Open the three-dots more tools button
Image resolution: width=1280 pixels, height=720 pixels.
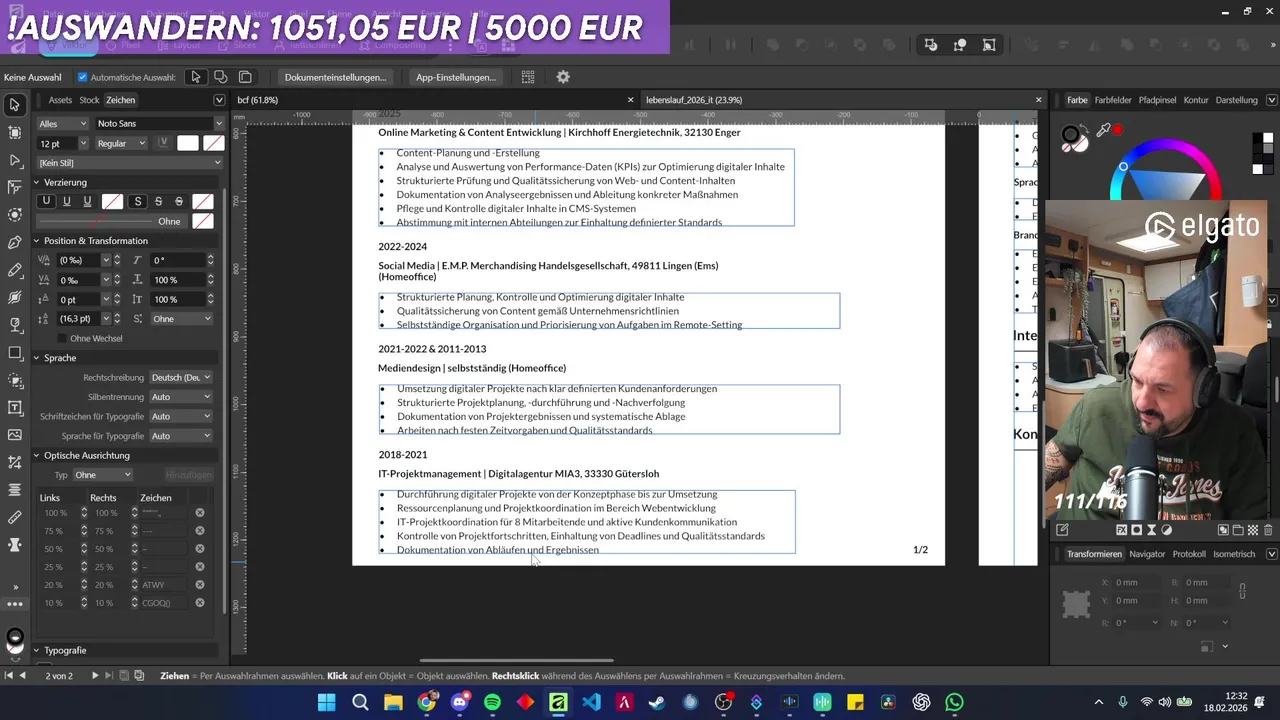tap(14, 604)
